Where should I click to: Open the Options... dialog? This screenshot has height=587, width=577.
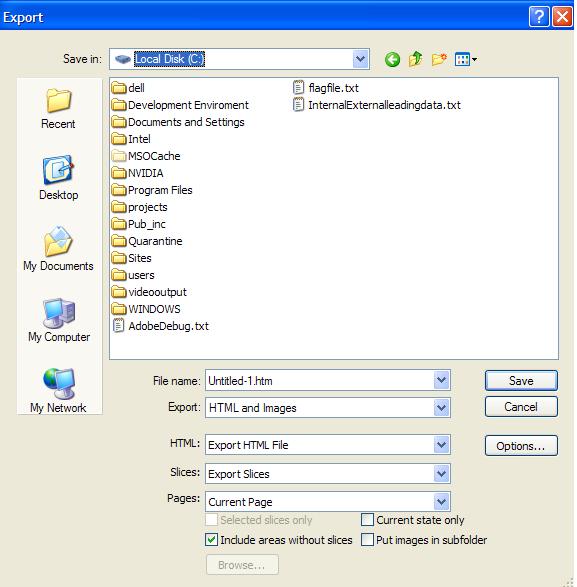click(521, 445)
